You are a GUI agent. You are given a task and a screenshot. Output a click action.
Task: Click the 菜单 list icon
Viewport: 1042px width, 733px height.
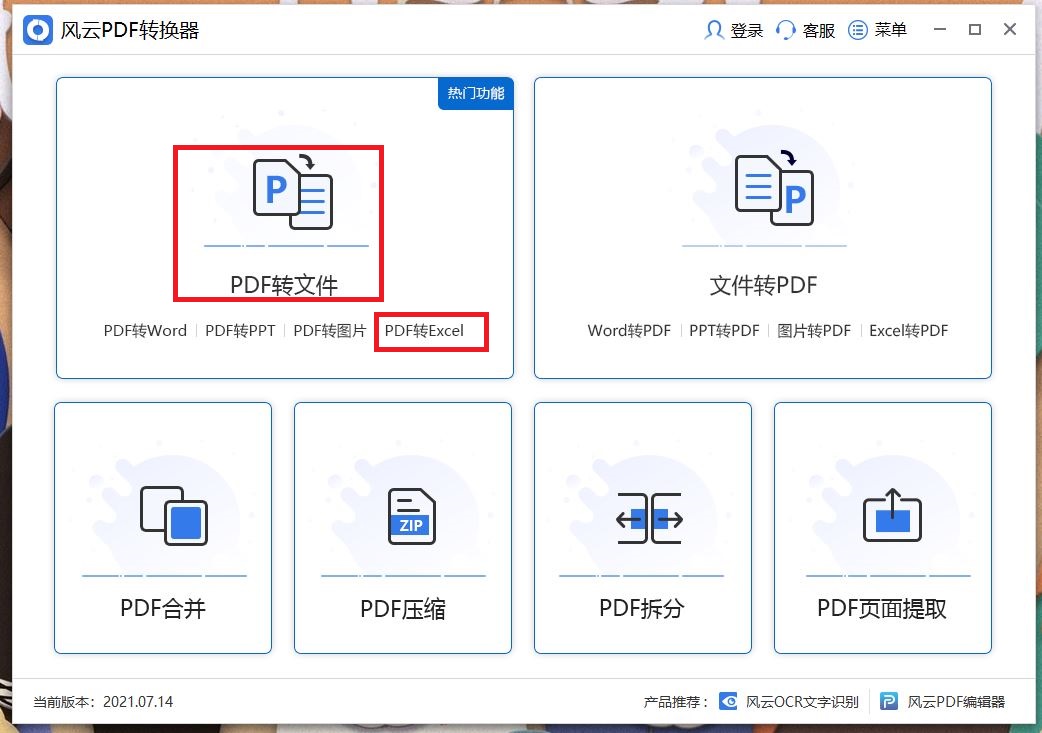point(858,30)
